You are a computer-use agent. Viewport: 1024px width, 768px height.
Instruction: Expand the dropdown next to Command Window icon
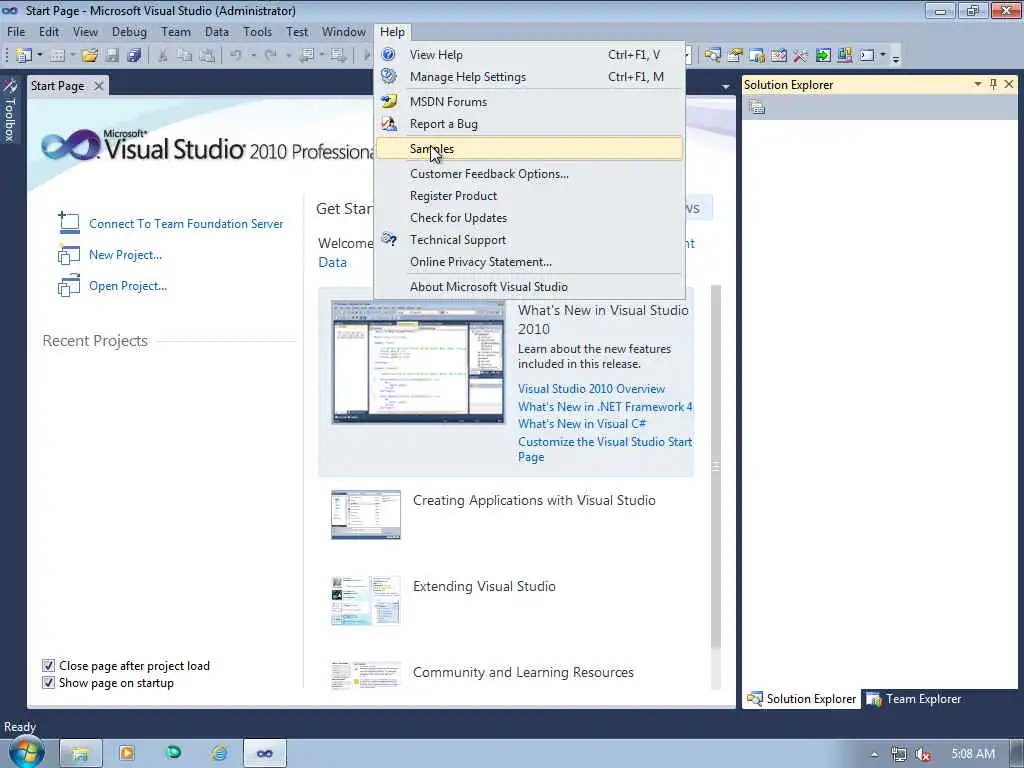click(x=883, y=56)
